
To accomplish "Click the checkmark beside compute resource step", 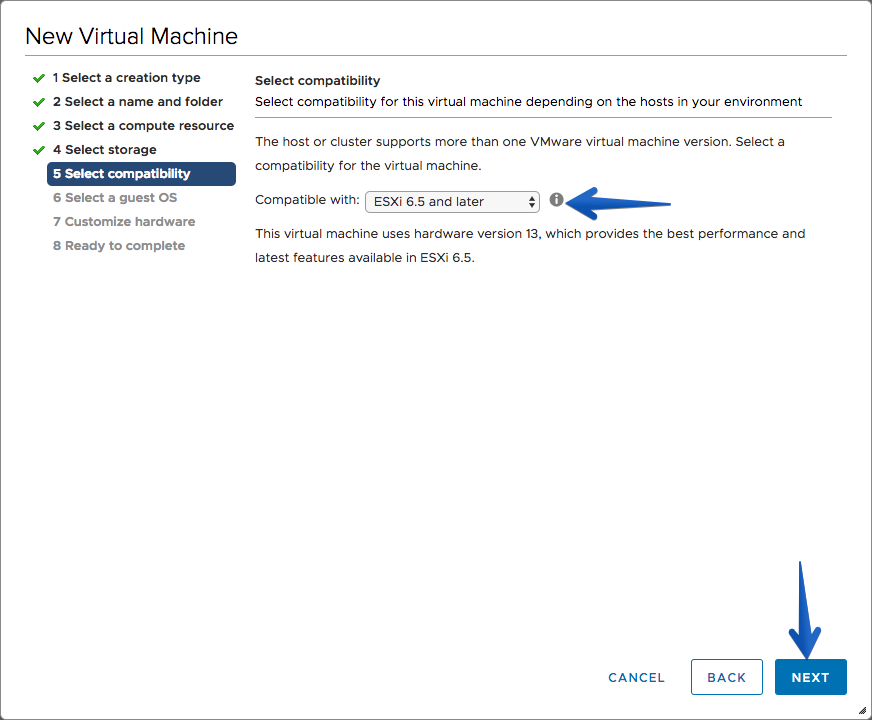I will coord(39,126).
